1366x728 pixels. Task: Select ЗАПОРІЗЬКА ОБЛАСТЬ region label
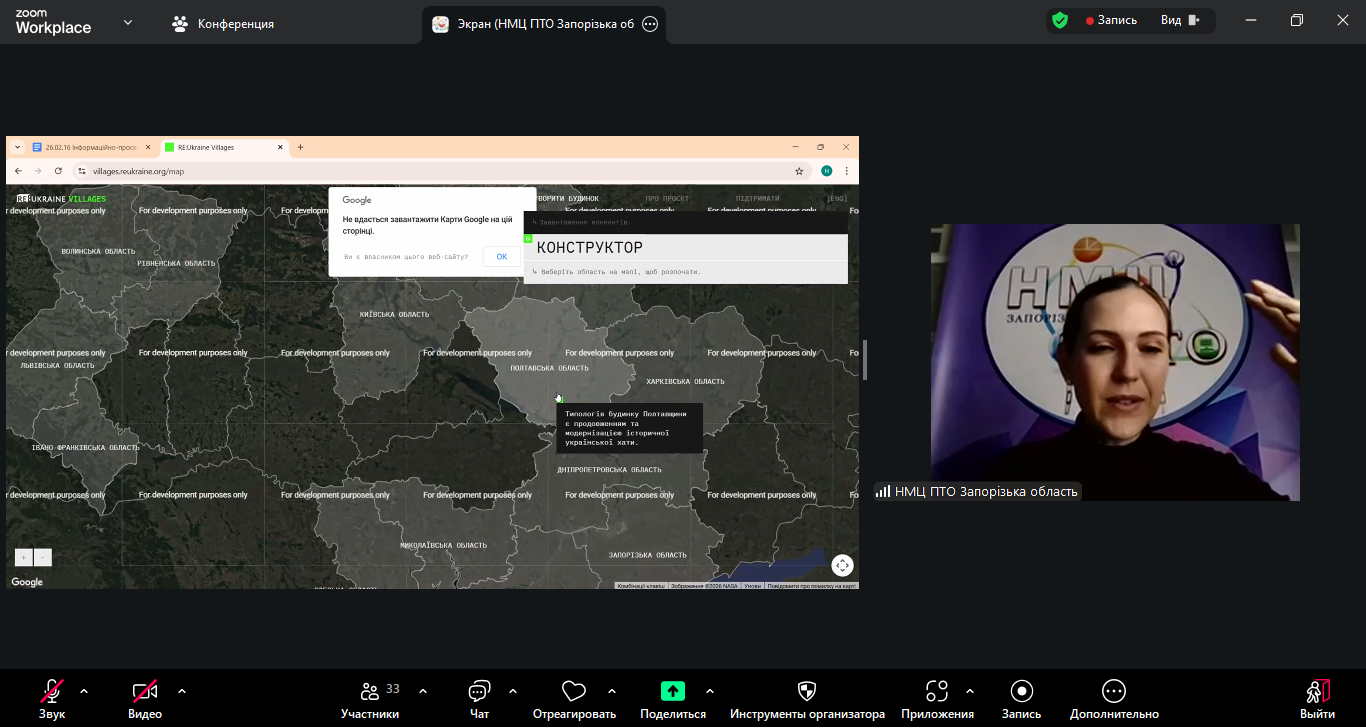click(648, 555)
